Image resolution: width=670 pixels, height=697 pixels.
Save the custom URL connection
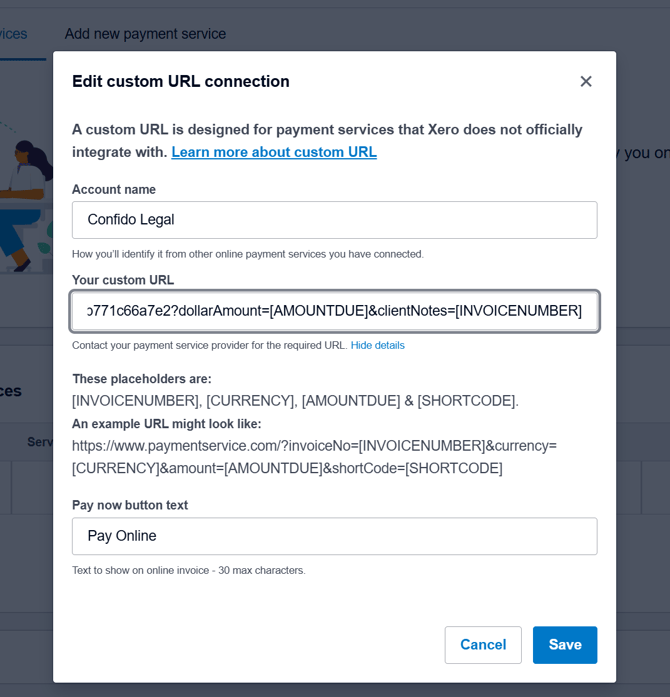(564, 645)
